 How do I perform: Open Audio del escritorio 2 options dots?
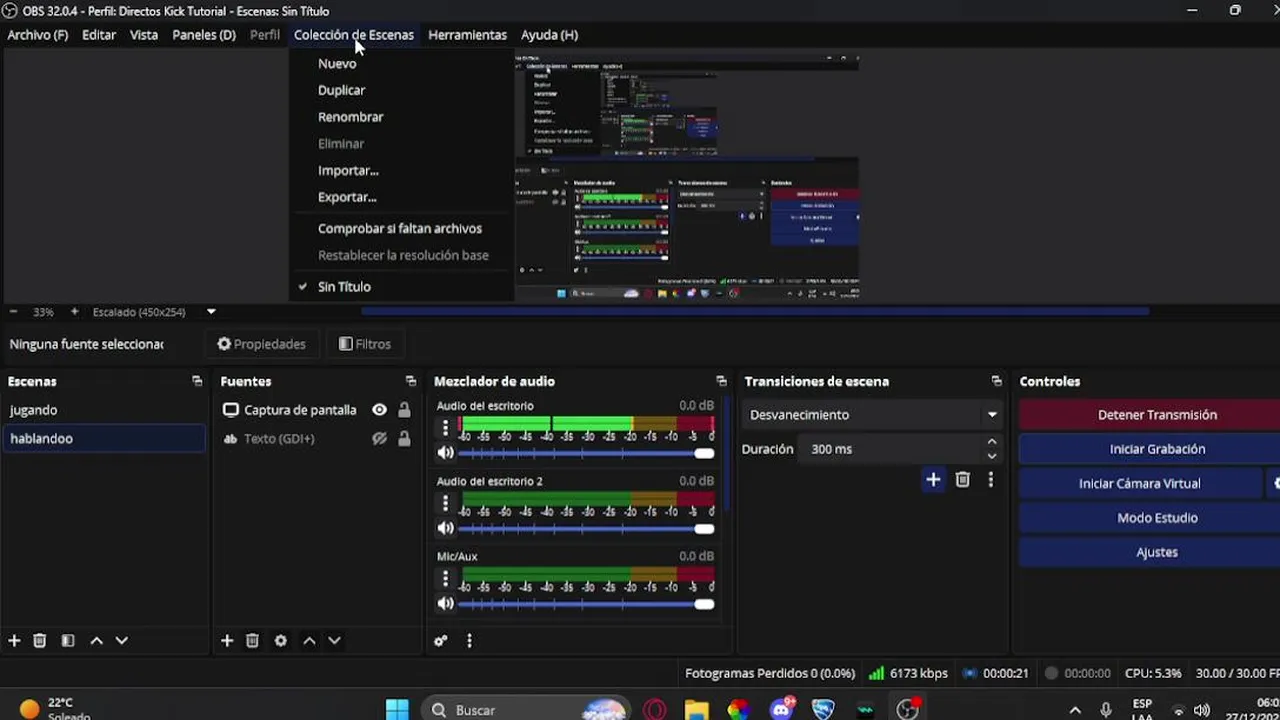click(x=446, y=503)
